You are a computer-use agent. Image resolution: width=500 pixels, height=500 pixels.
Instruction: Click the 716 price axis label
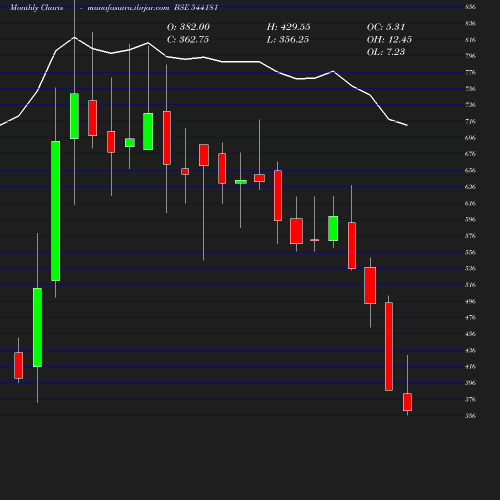(470, 121)
